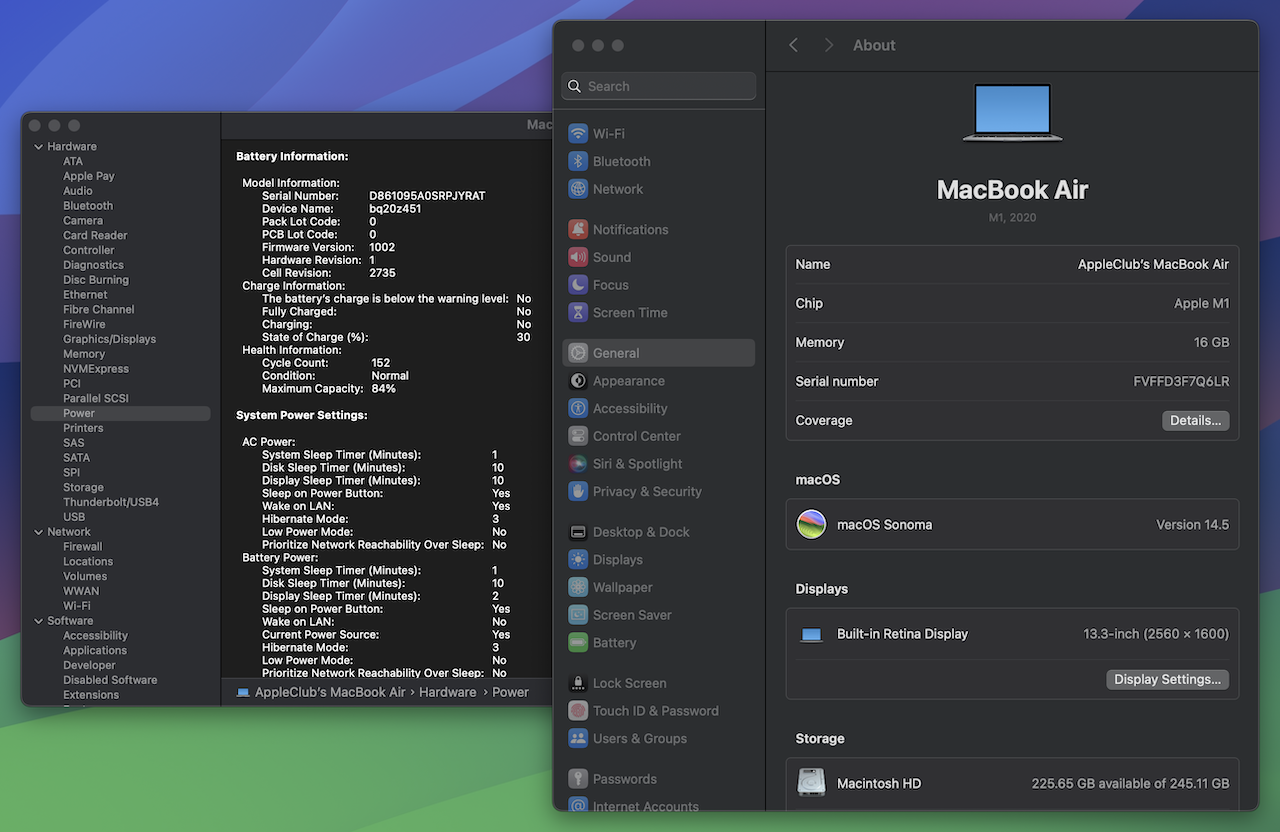Viewport: 1280px width, 832px height.
Task: Select Thunderbolt/USB4 in hardware list
Action: pyautogui.click(x=111, y=502)
